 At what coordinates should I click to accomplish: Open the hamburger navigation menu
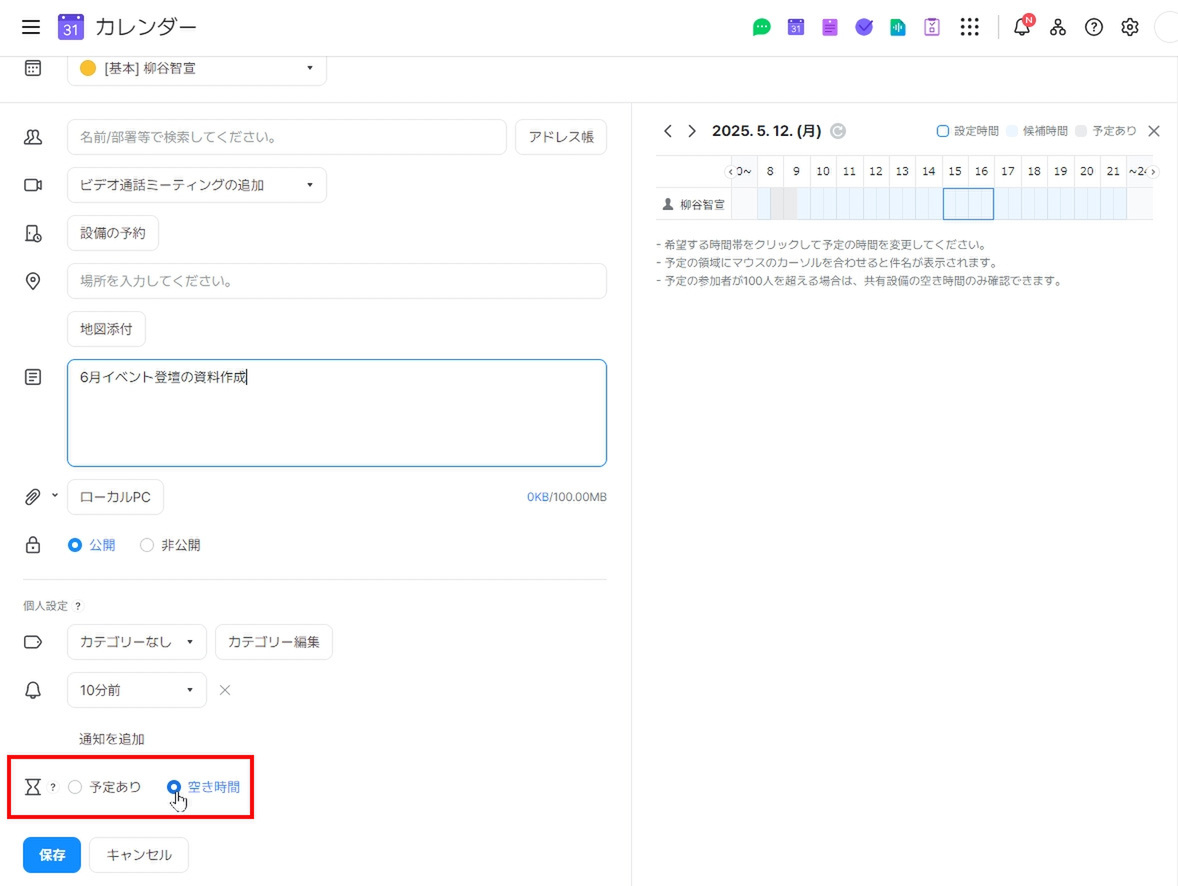coord(31,27)
